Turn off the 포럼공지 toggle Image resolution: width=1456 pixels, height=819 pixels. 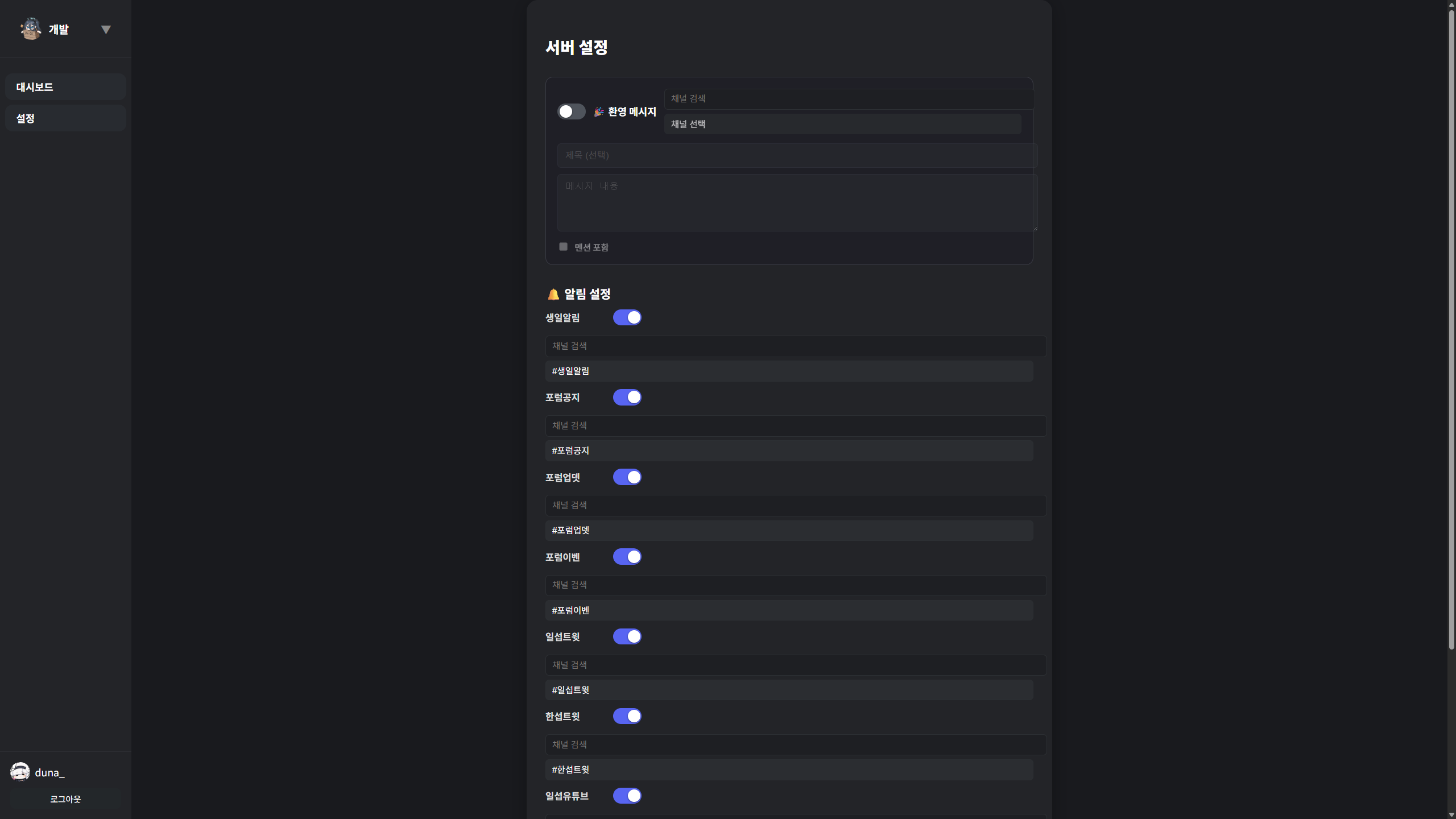pyautogui.click(x=627, y=398)
